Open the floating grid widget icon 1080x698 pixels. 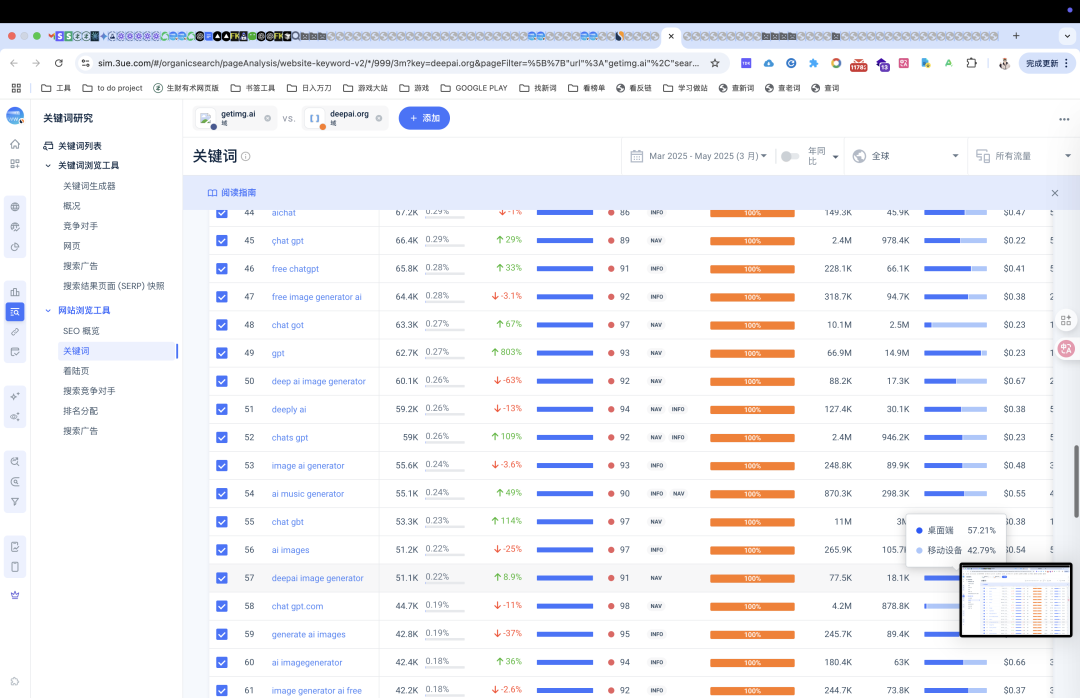[1066, 320]
